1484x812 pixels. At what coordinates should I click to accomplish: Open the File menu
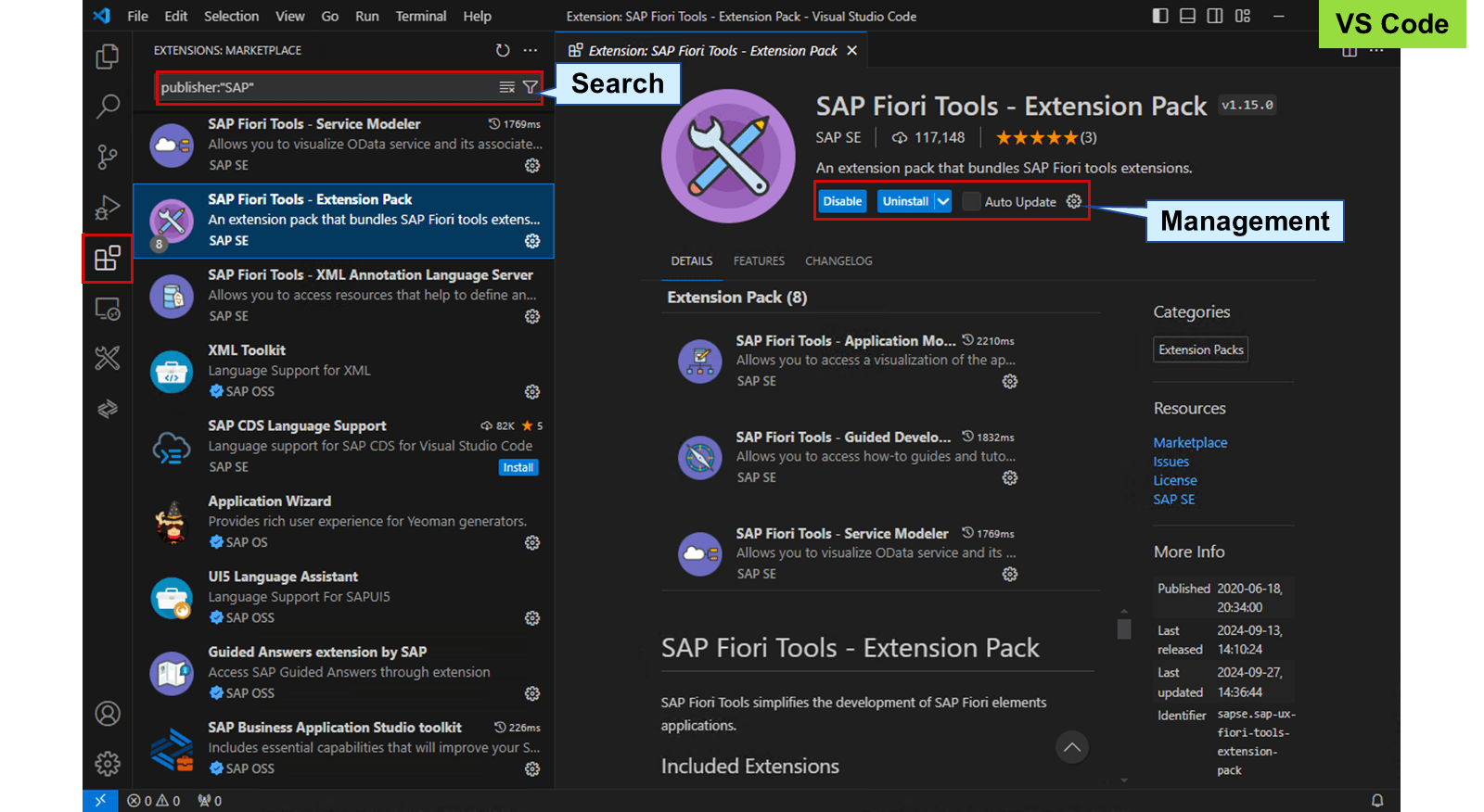(137, 16)
